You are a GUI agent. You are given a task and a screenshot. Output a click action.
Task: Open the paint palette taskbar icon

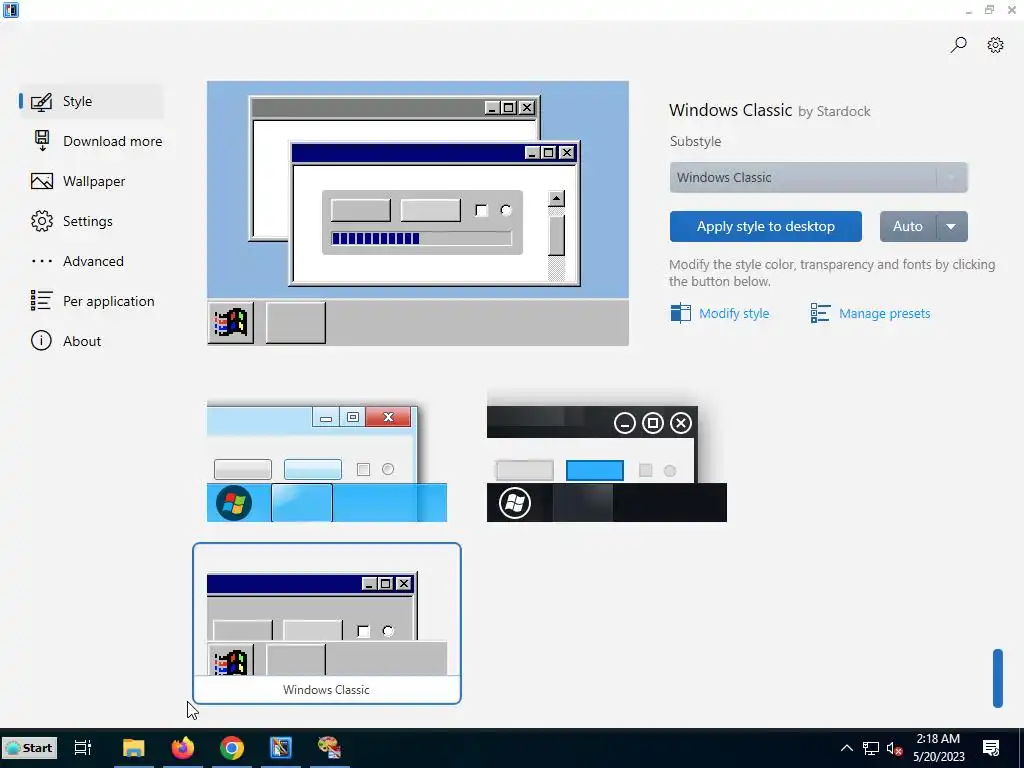tap(330, 748)
